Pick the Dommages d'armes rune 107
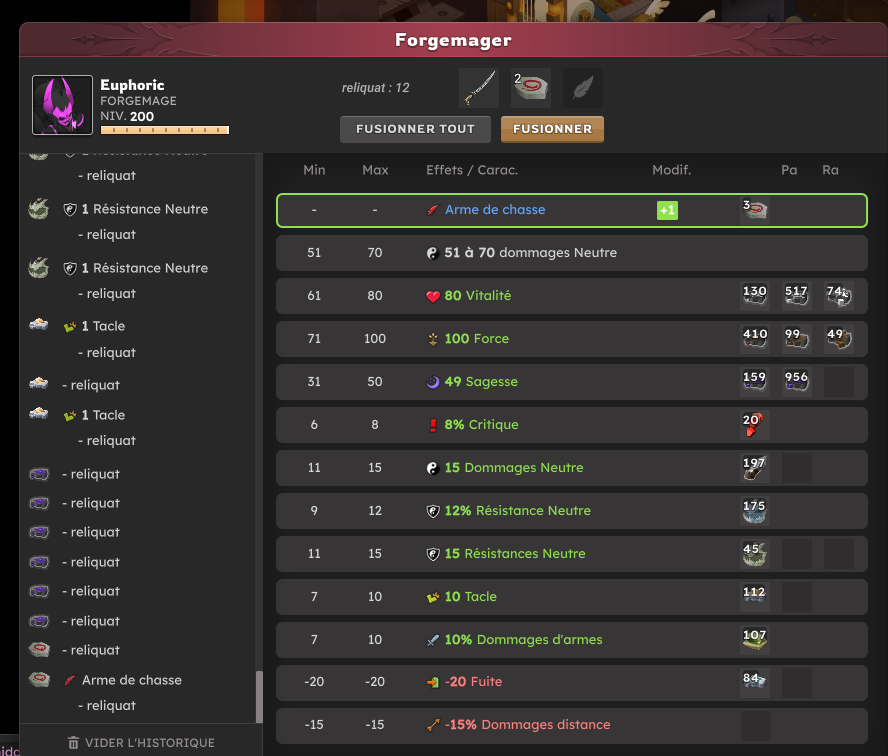888x756 pixels. coord(755,639)
